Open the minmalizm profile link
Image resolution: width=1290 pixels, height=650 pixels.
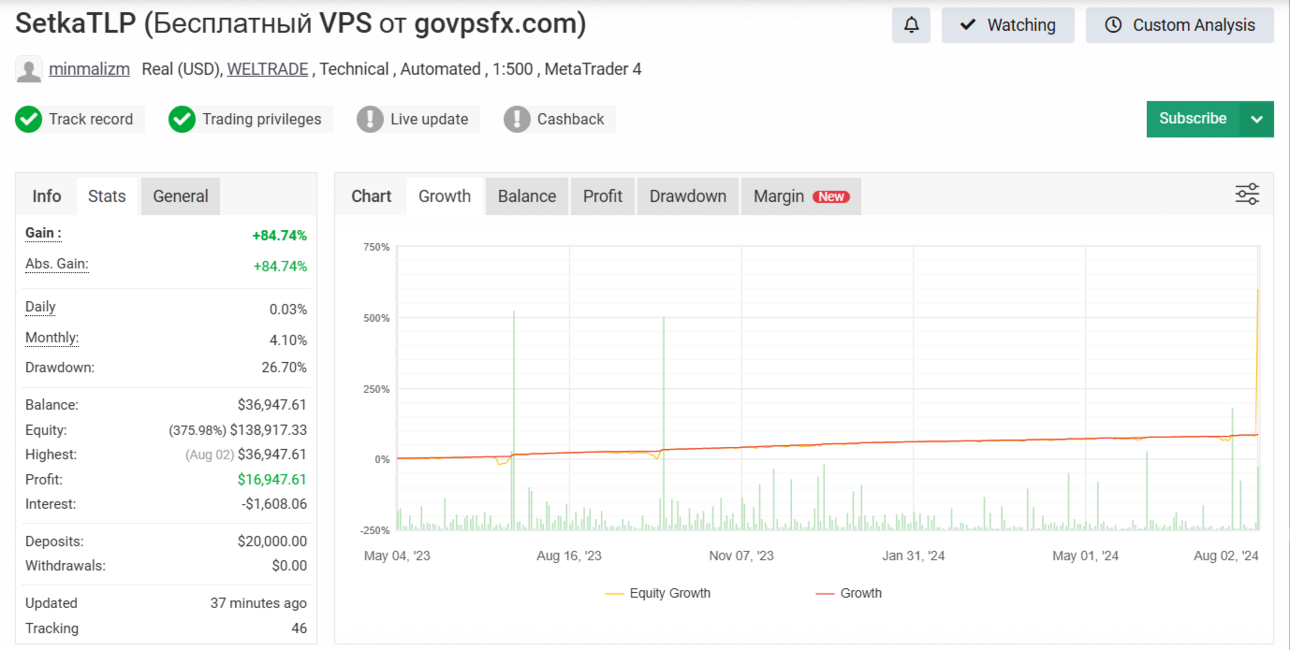(x=89, y=70)
